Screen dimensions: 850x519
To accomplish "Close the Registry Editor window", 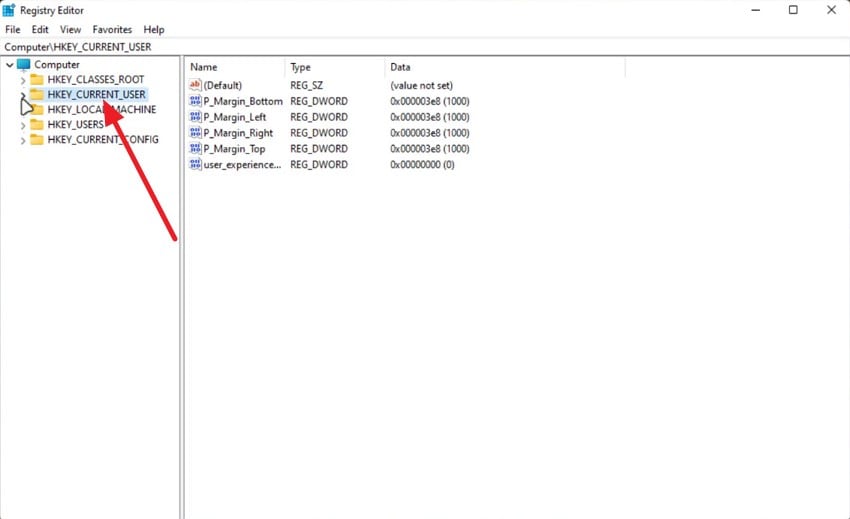I will click(831, 10).
